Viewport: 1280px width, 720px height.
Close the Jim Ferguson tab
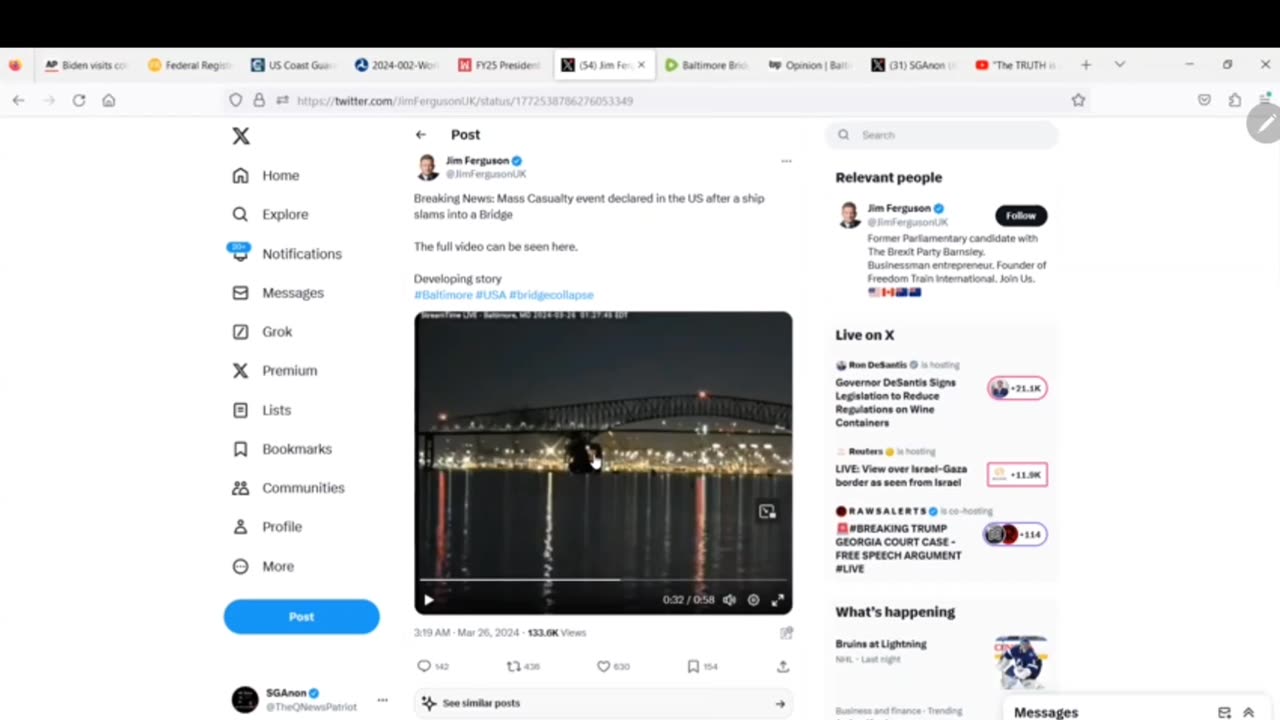pos(641,65)
